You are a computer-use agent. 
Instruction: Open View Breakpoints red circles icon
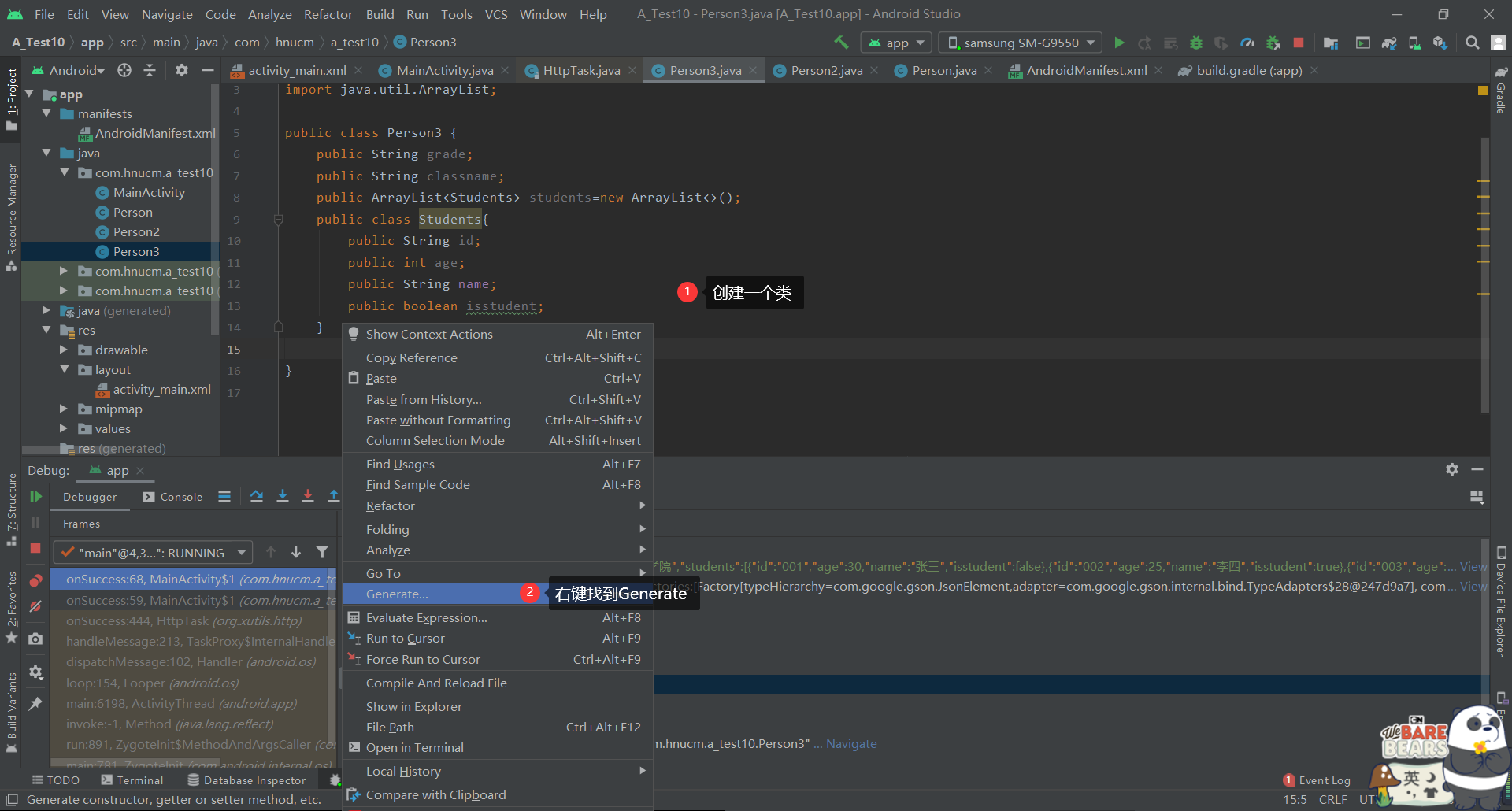pyautogui.click(x=35, y=581)
